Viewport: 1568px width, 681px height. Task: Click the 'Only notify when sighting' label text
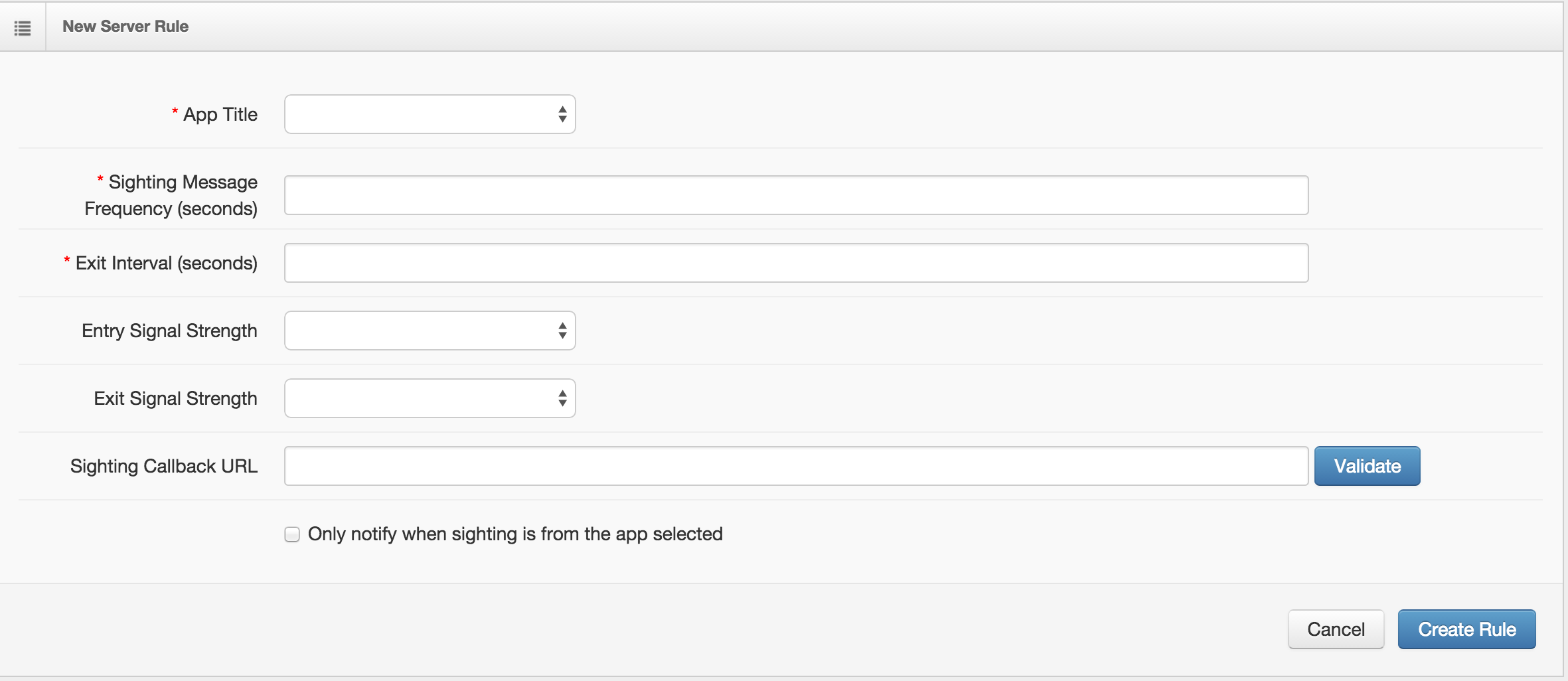coord(515,534)
